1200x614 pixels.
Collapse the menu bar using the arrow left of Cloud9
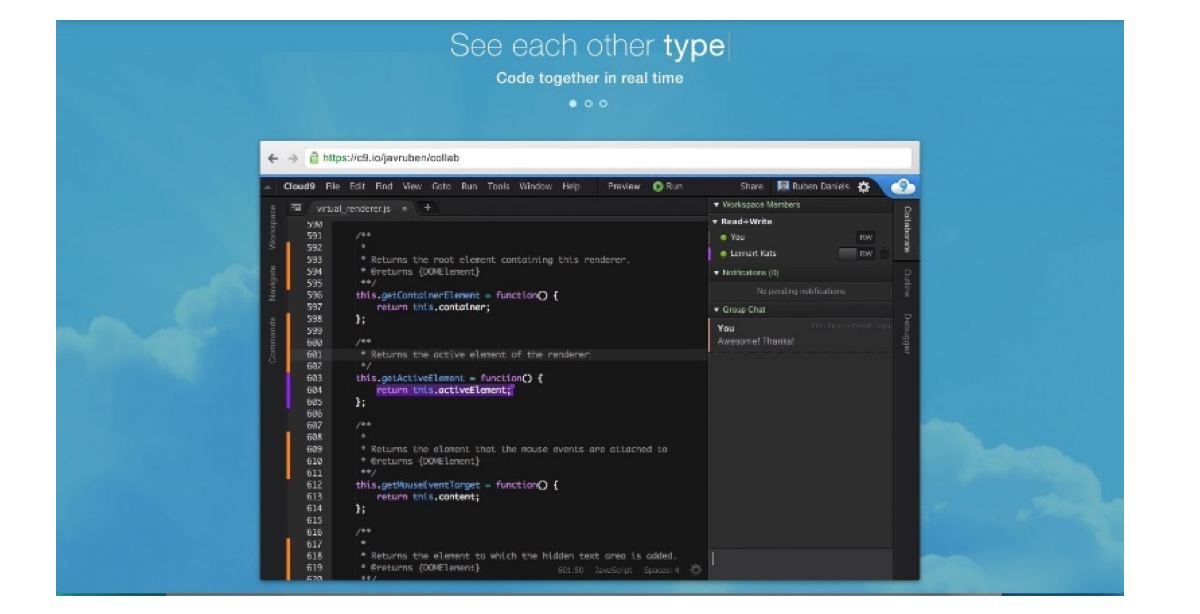click(x=268, y=187)
